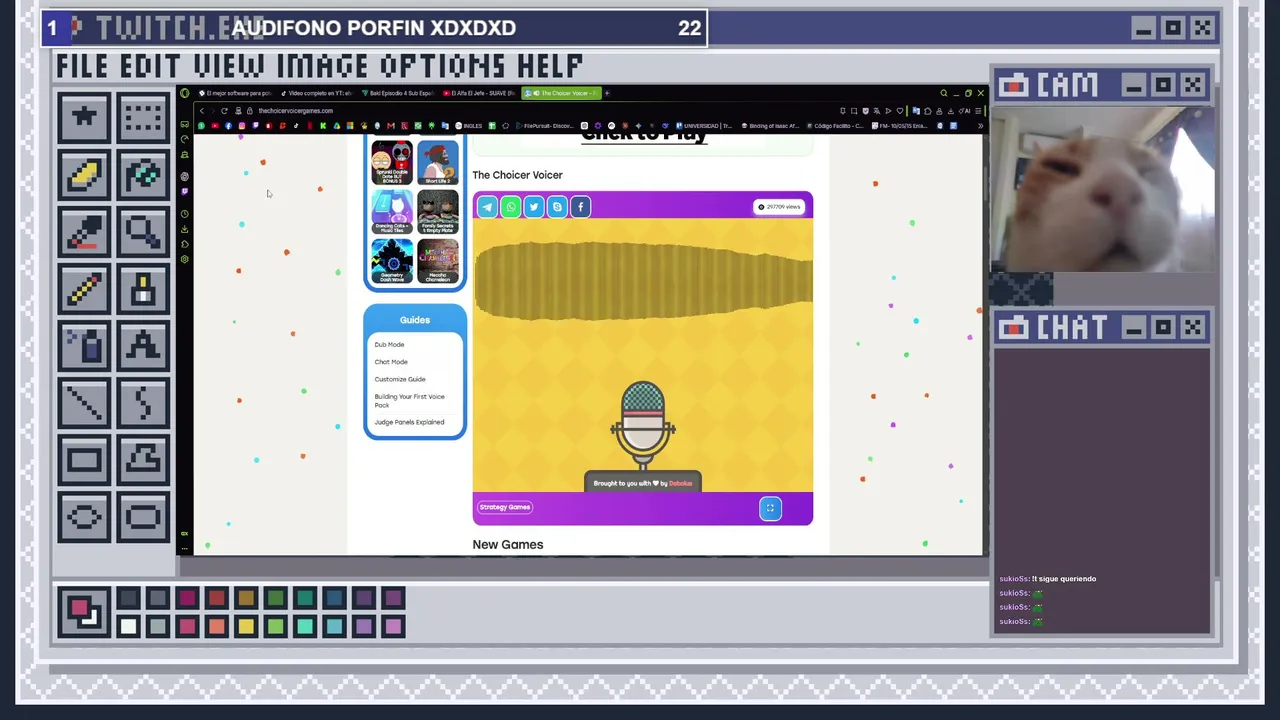Switch to the Video completo en YT tab
This screenshot has height=720, width=1280.
point(316,93)
